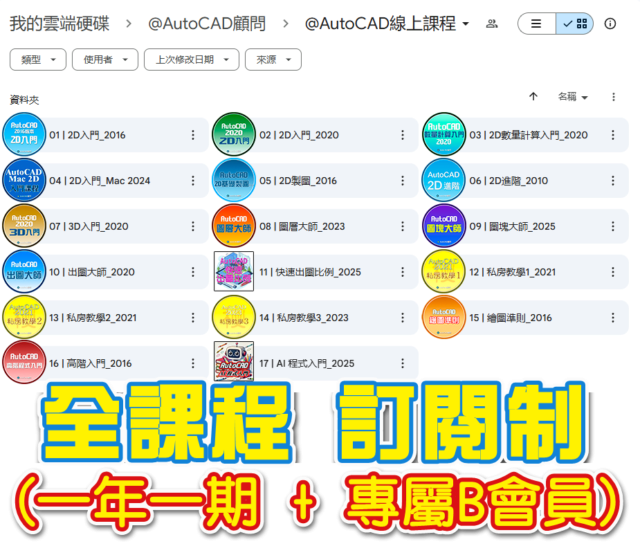
Task: Open folder icon for 08 | 圖層大師_2023
Action: [234, 226]
